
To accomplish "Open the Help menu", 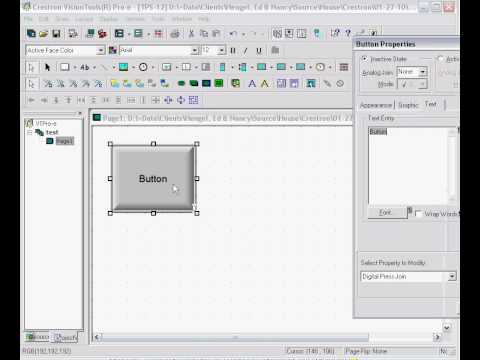I will point(204,19).
